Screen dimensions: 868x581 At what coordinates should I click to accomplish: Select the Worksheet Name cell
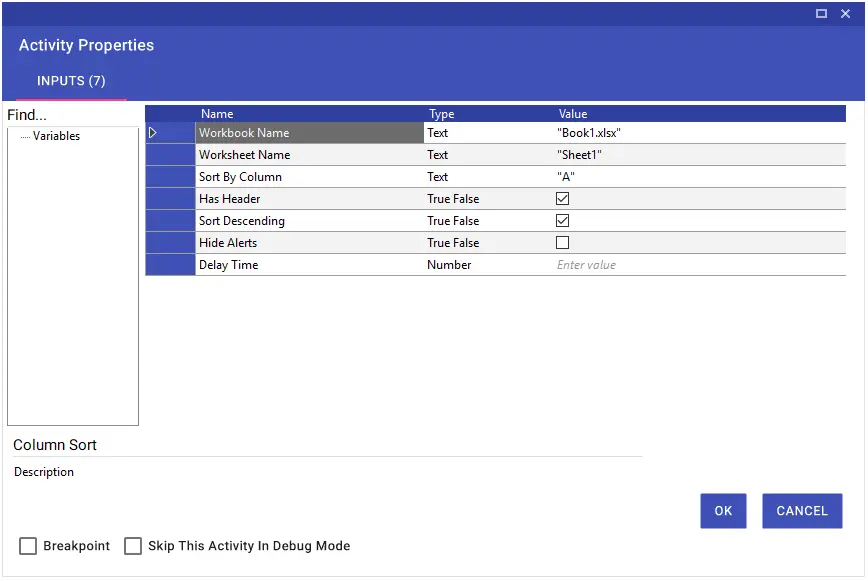pos(309,155)
